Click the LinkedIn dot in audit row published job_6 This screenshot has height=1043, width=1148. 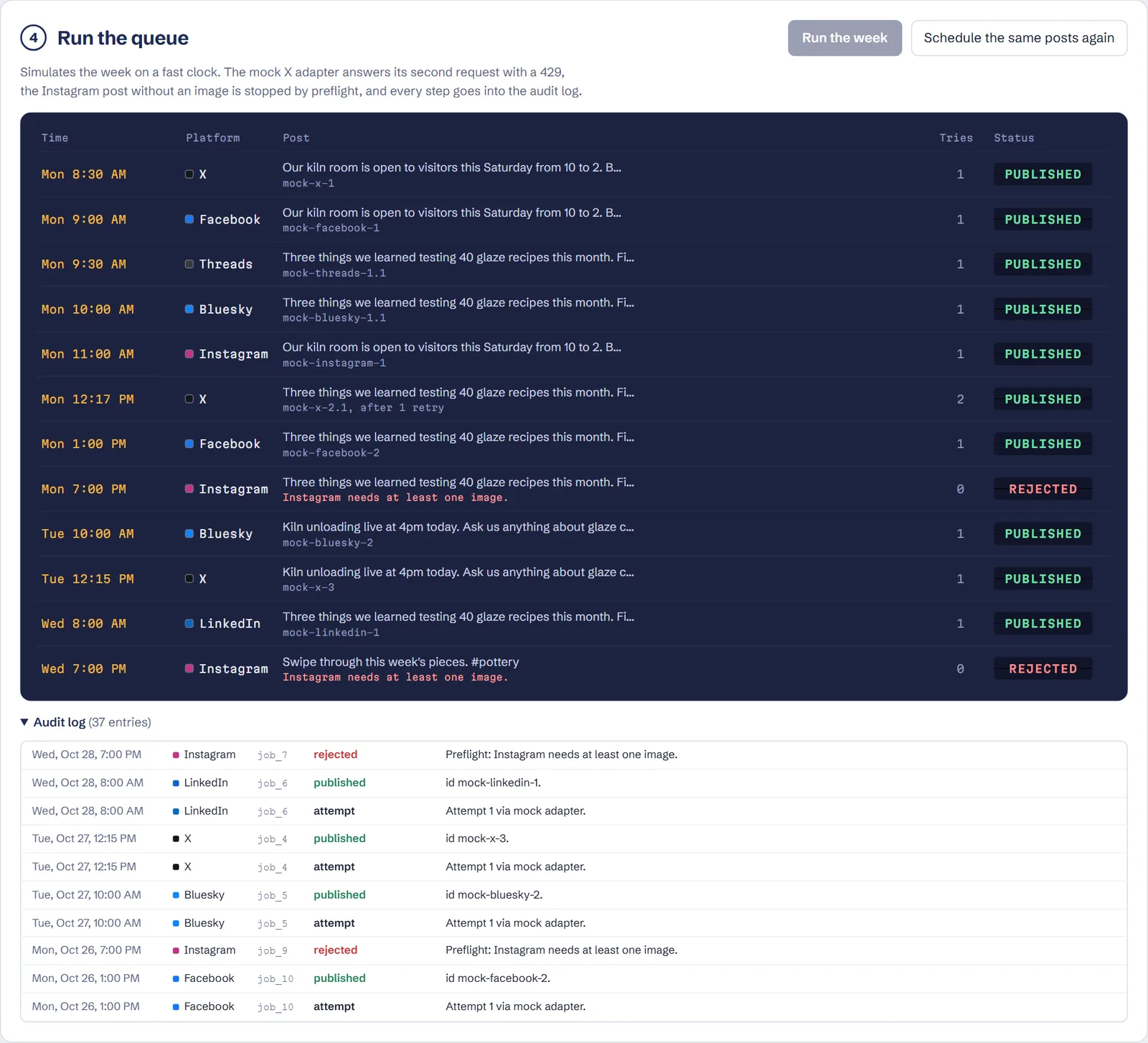pyautogui.click(x=176, y=783)
